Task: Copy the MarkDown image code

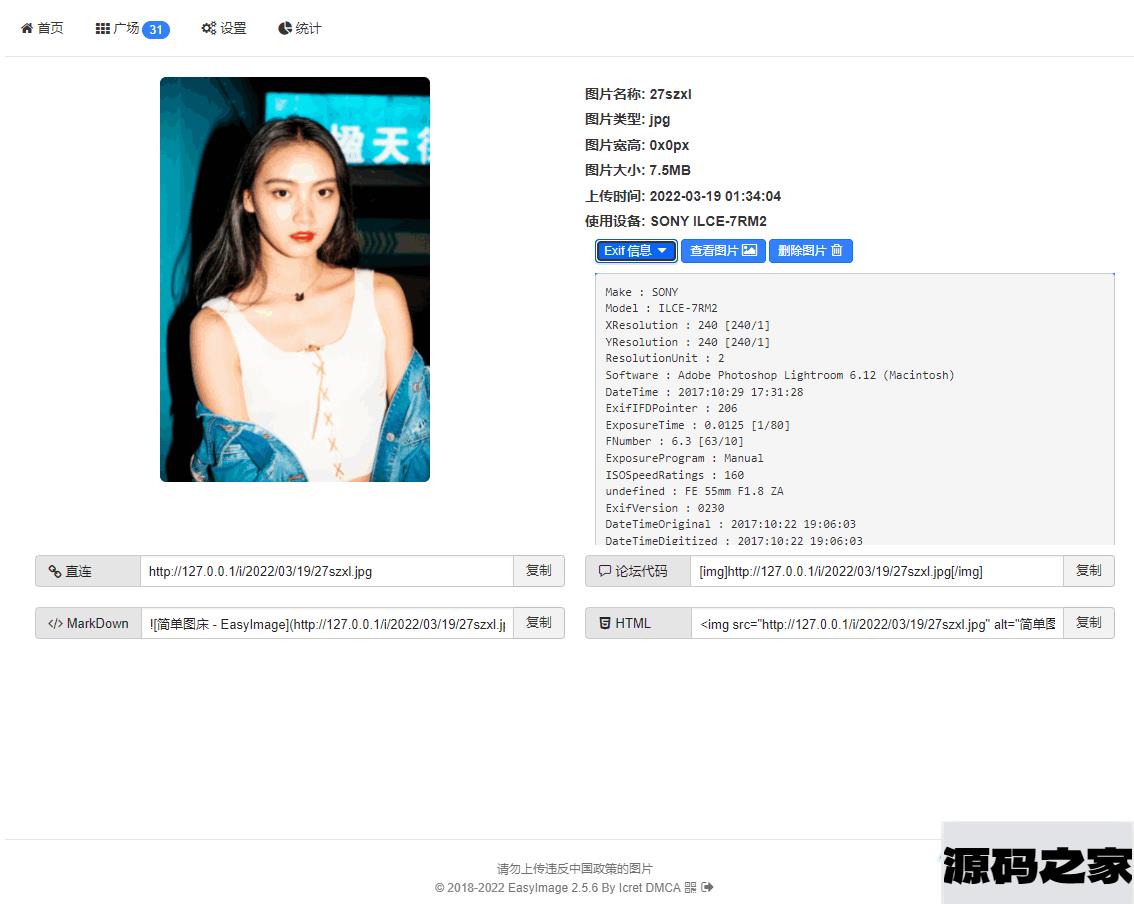Action: coord(538,623)
